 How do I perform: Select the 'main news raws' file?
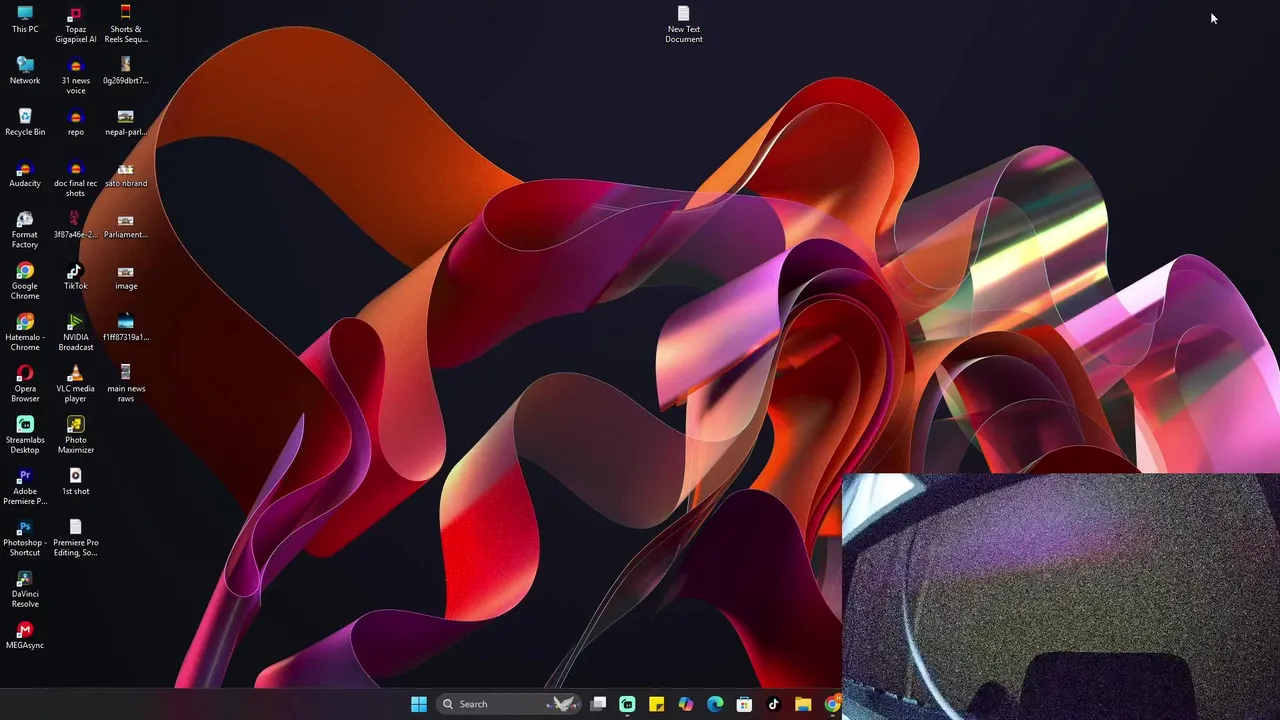coord(125,384)
